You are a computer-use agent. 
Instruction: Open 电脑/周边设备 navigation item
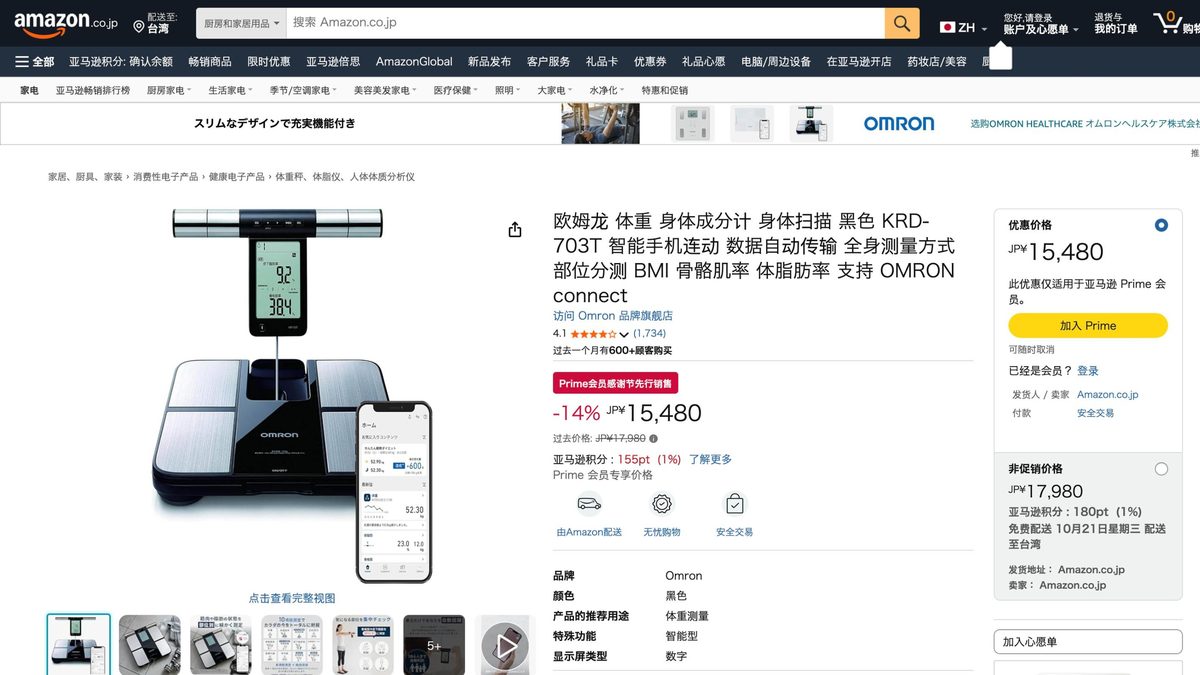[776, 61]
